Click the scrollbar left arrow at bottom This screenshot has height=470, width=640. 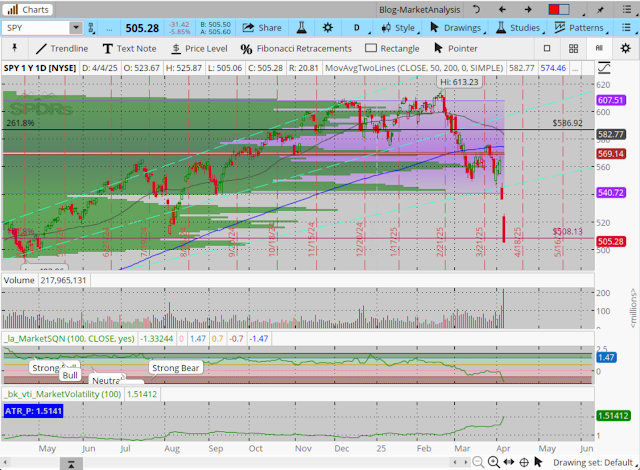(5, 463)
